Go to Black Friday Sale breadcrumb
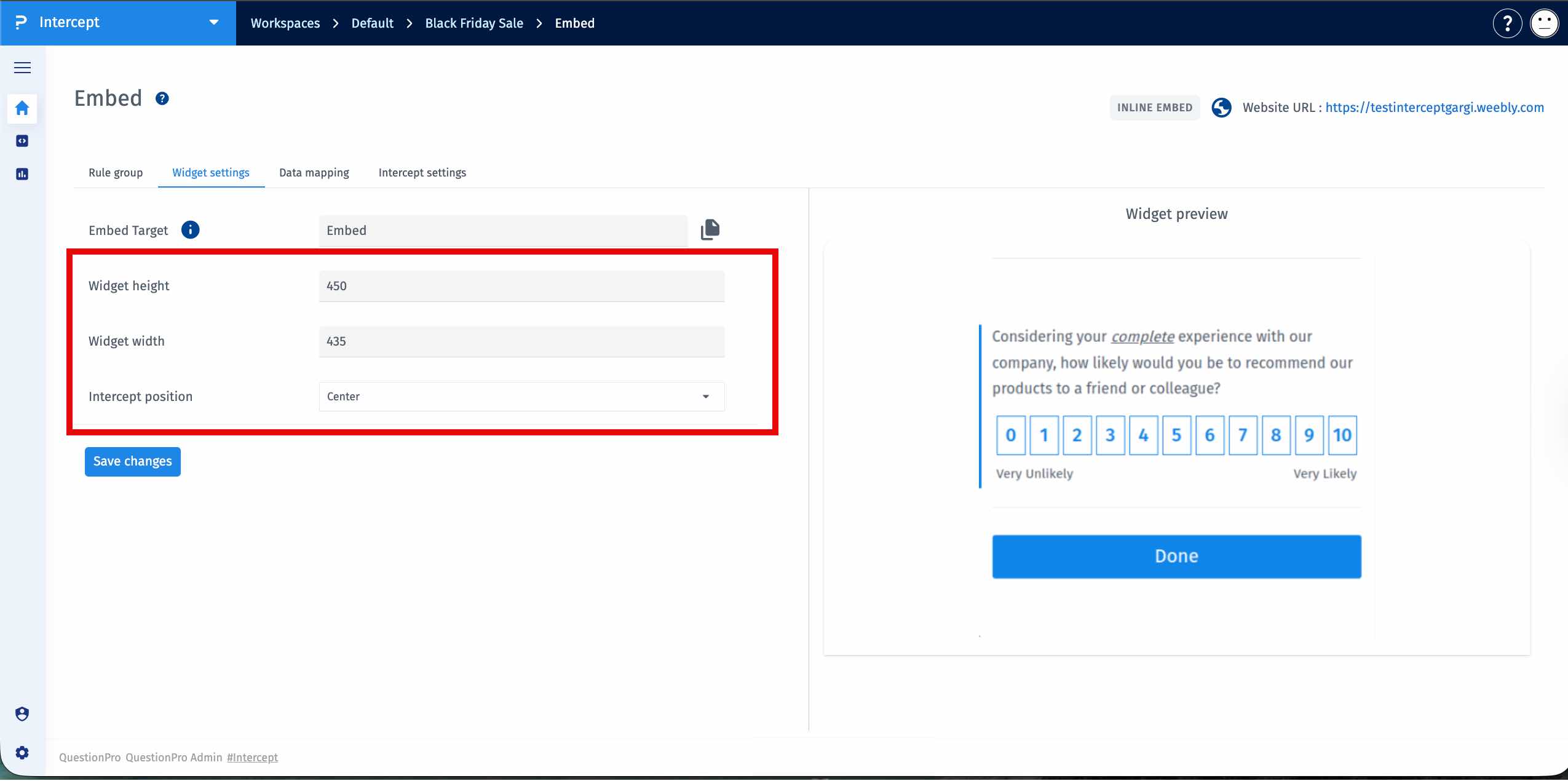The width and height of the screenshot is (1568, 781). click(x=474, y=23)
